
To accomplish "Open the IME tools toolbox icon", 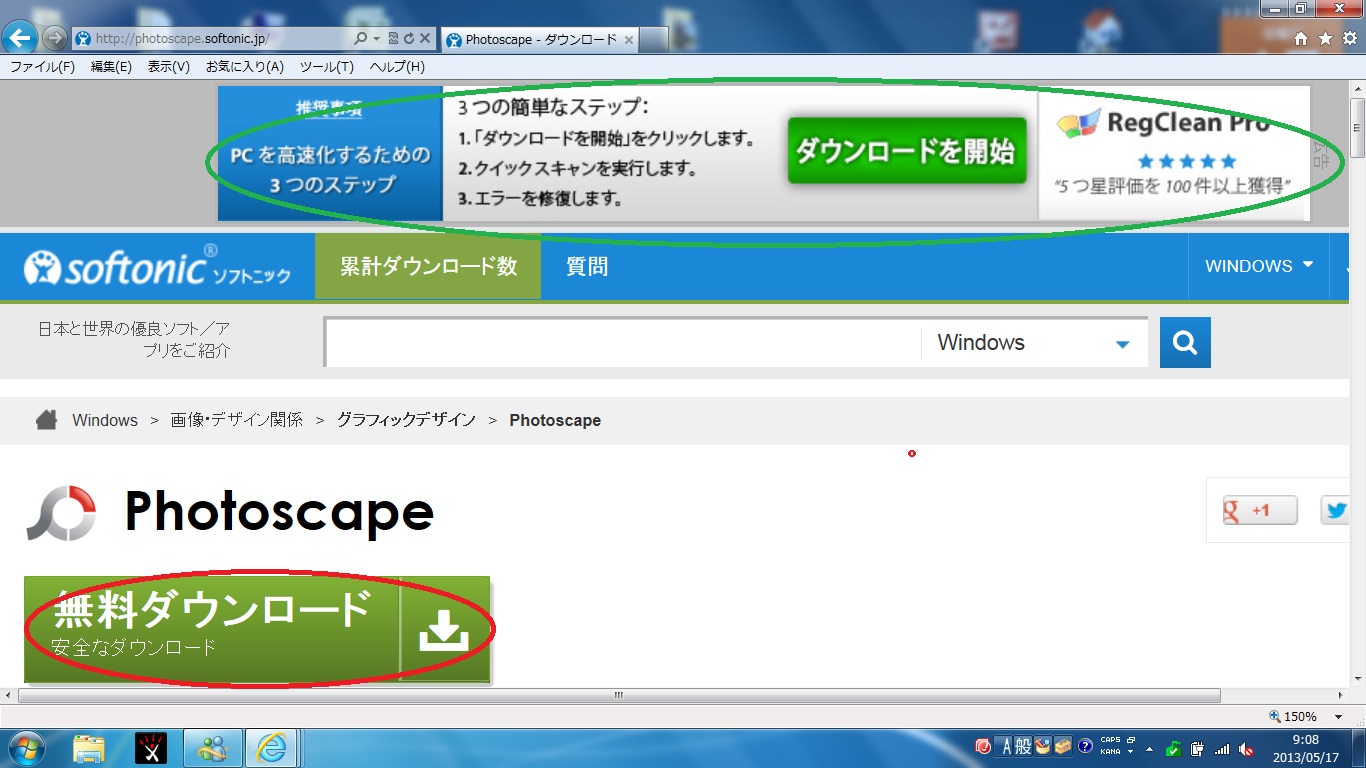I will pyautogui.click(x=1063, y=747).
